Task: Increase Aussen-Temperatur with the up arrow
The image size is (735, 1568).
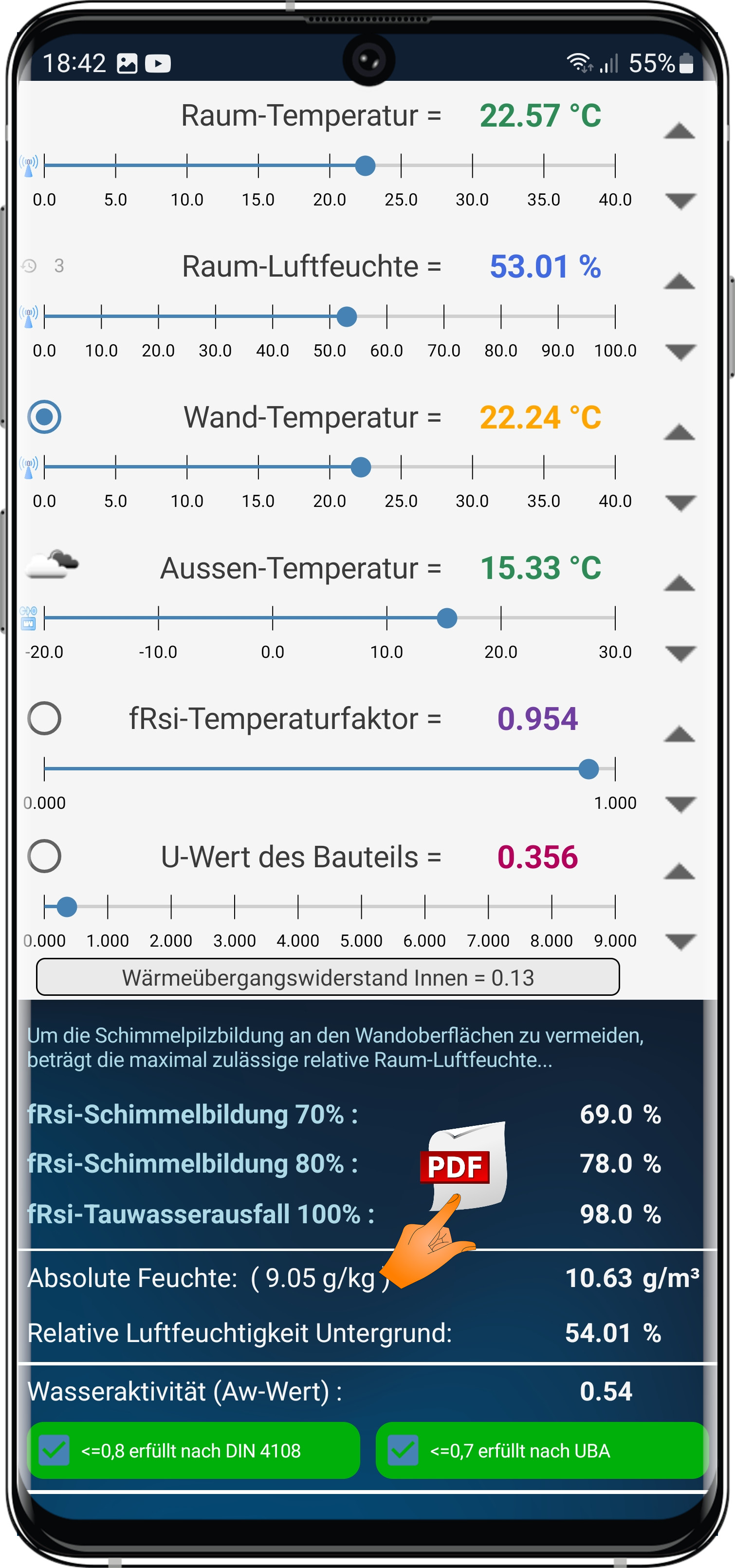Action: (680, 583)
